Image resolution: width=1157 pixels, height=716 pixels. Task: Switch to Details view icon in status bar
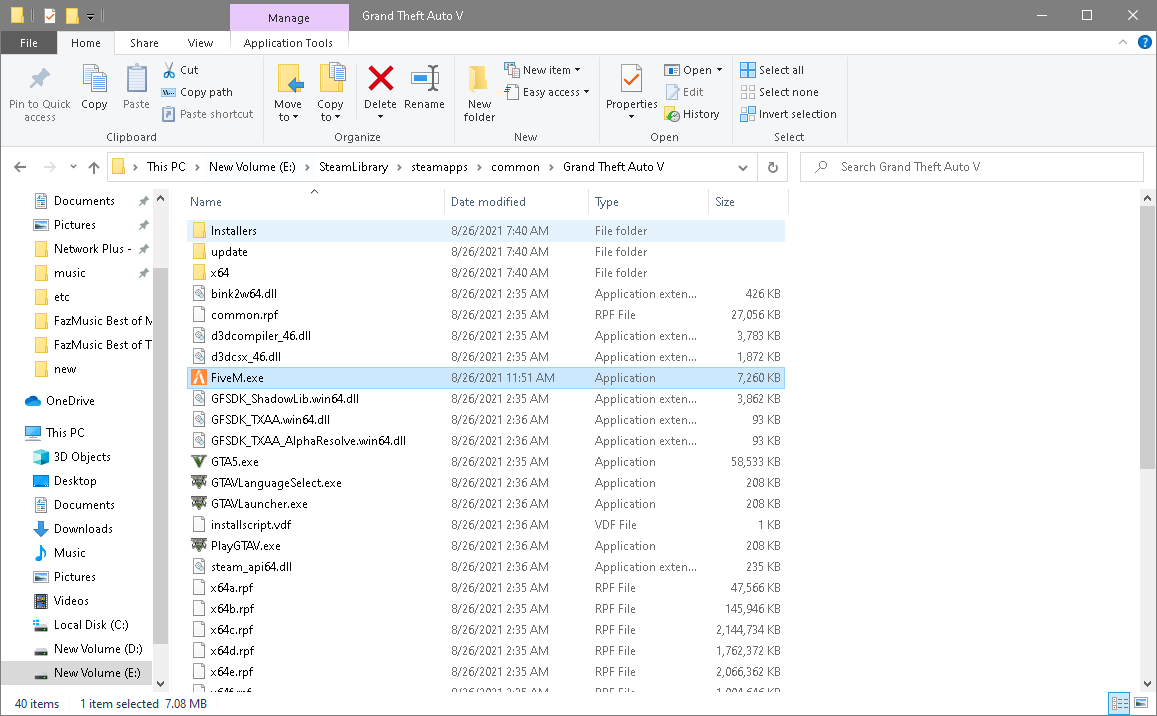pyautogui.click(x=1119, y=703)
